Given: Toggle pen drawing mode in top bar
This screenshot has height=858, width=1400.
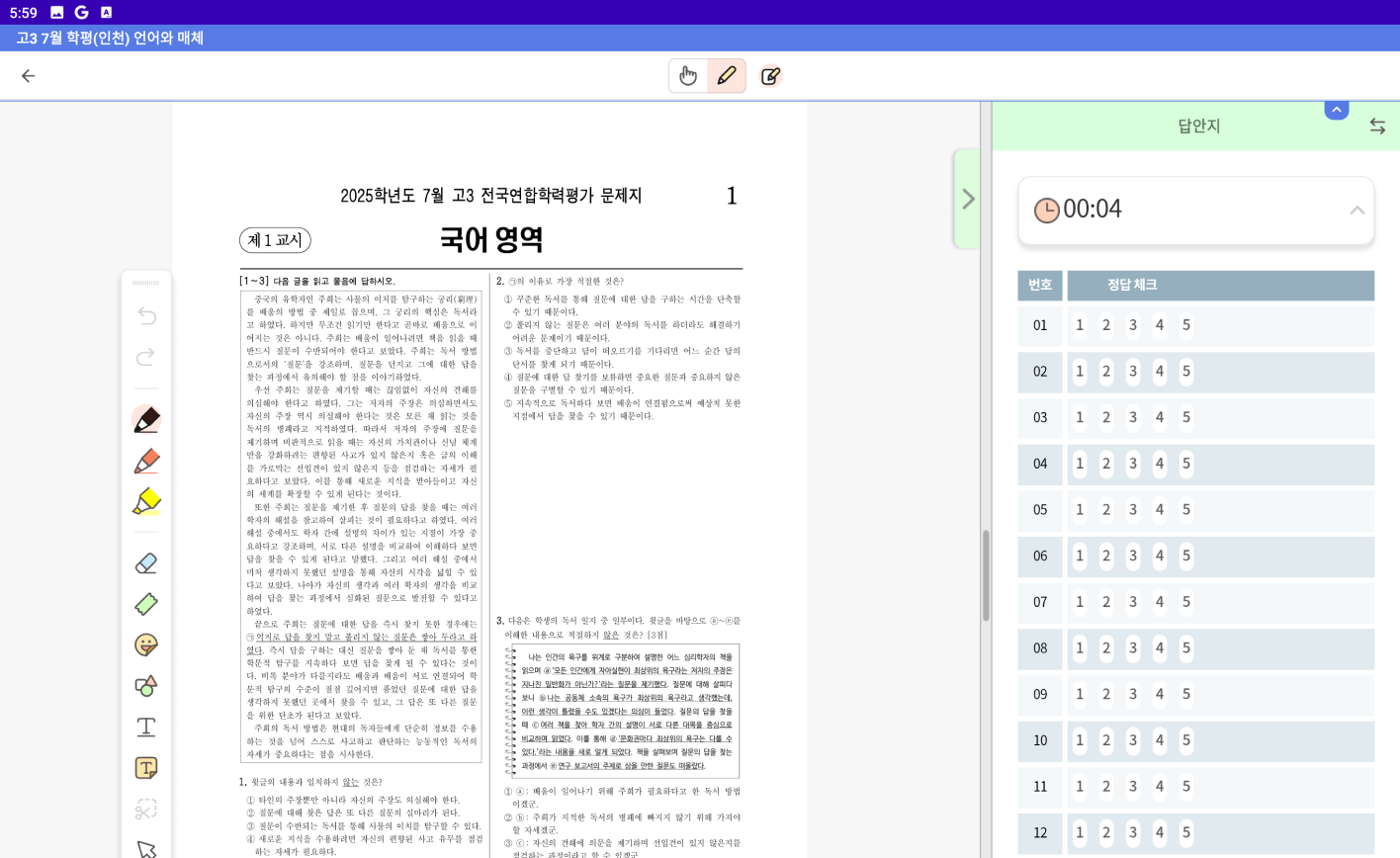Looking at the screenshot, I should click(727, 76).
